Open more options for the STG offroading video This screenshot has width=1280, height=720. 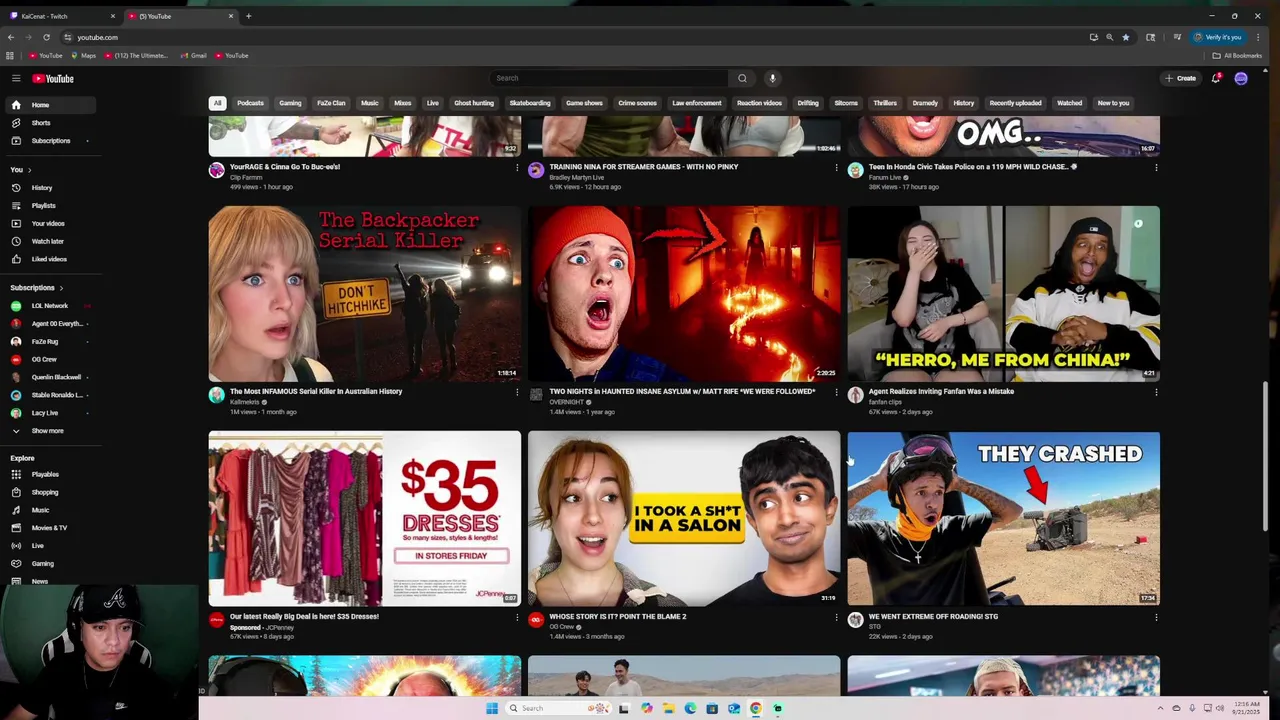click(x=1156, y=618)
